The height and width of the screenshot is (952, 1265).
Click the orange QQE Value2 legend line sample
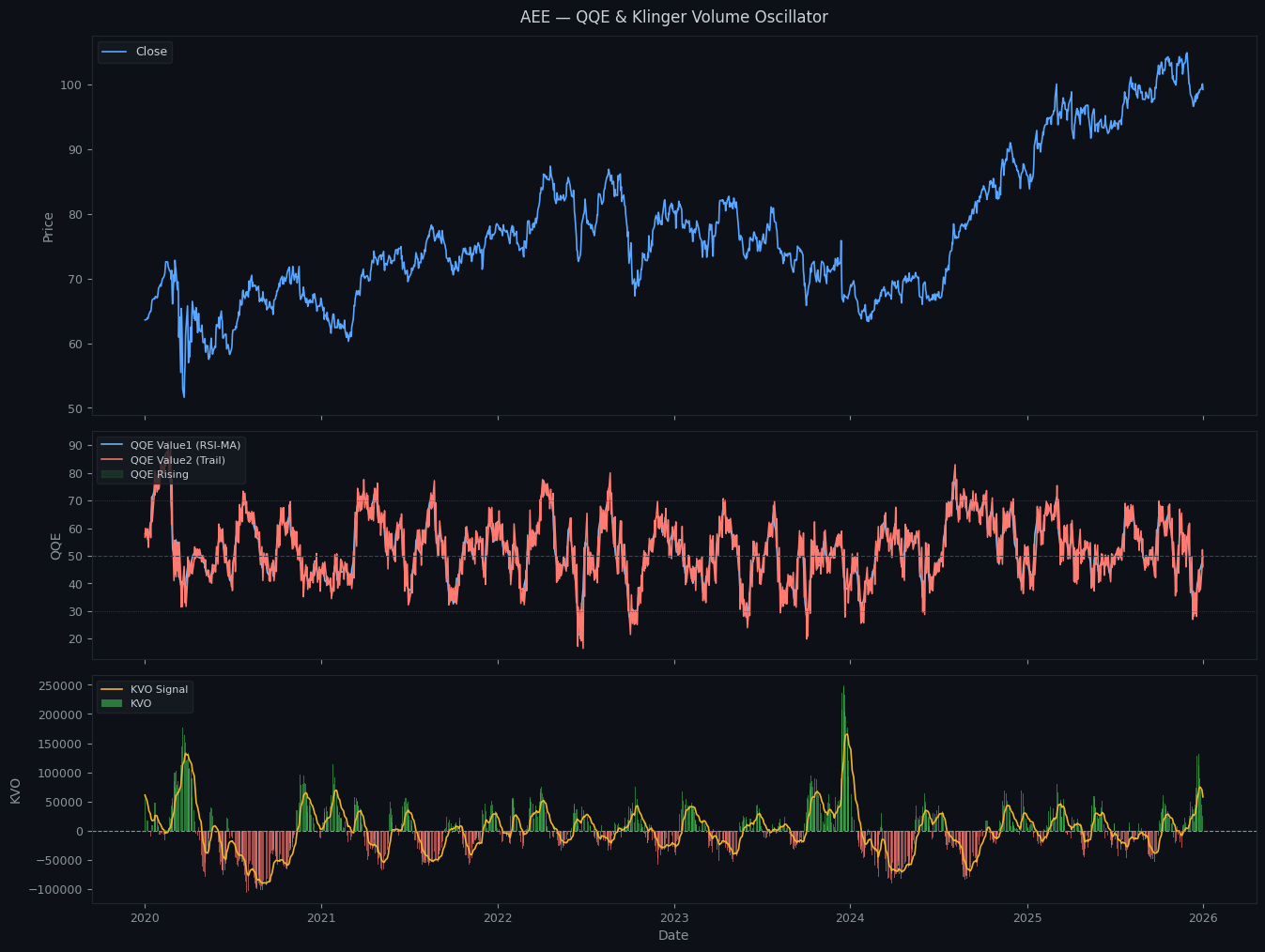[x=114, y=460]
